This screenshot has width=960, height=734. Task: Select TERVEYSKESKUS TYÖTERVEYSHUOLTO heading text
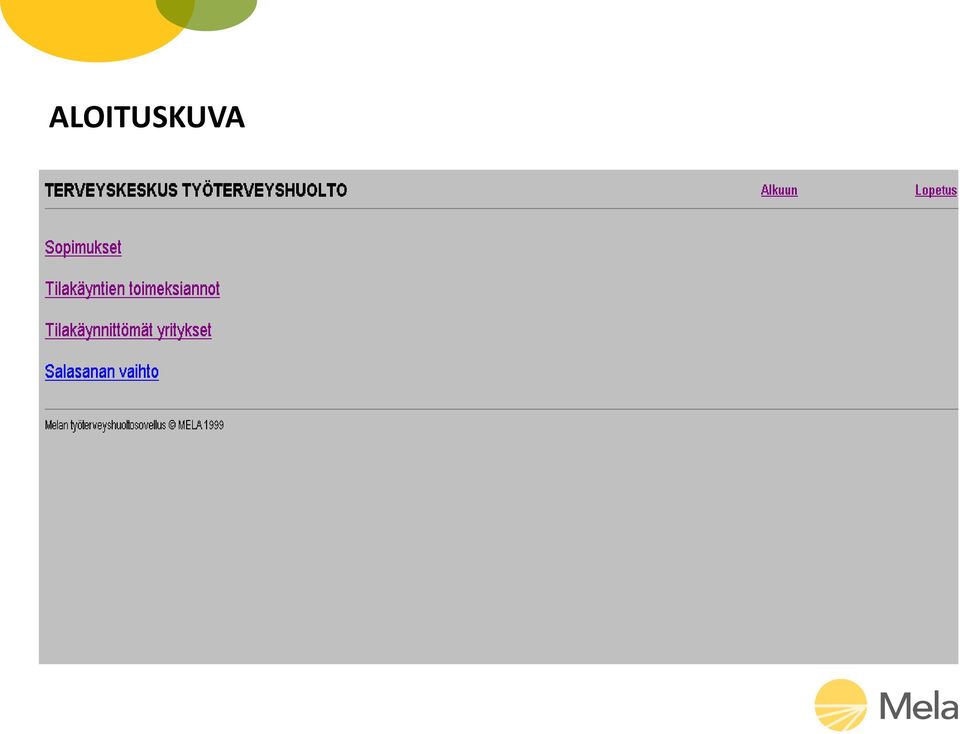click(x=196, y=190)
